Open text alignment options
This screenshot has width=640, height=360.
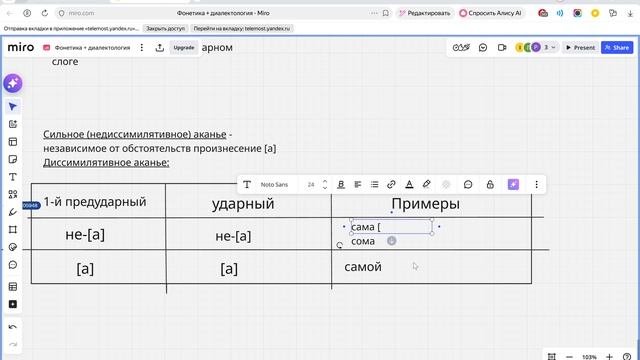[358, 184]
